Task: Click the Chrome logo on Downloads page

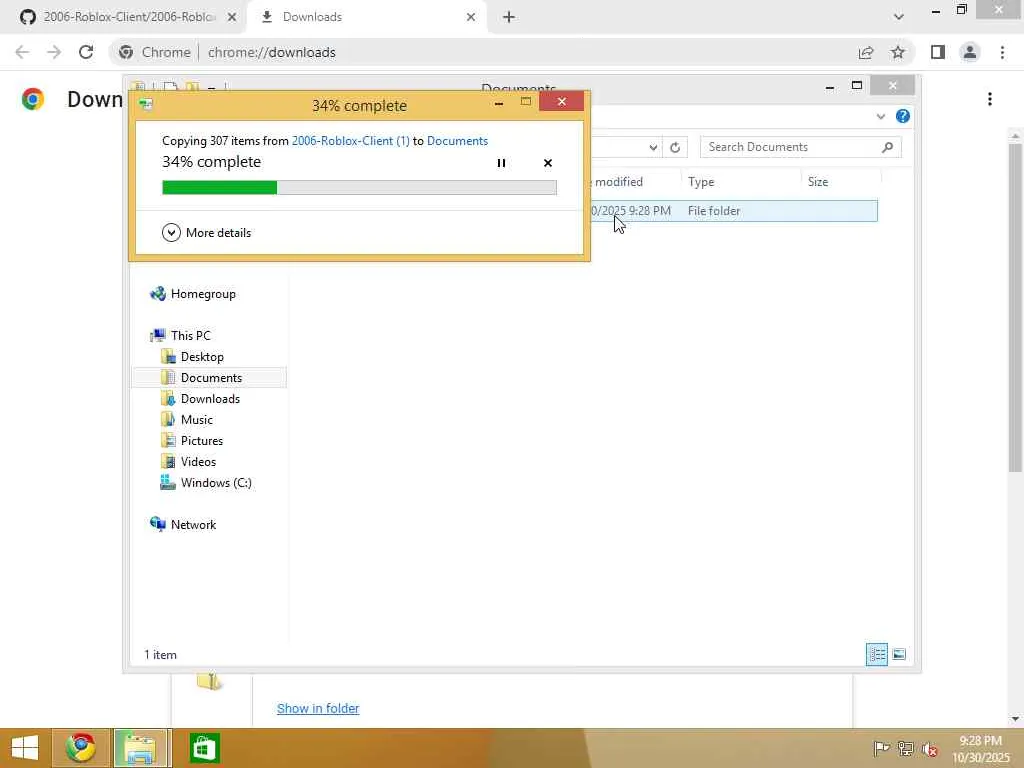Action: (33, 99)
